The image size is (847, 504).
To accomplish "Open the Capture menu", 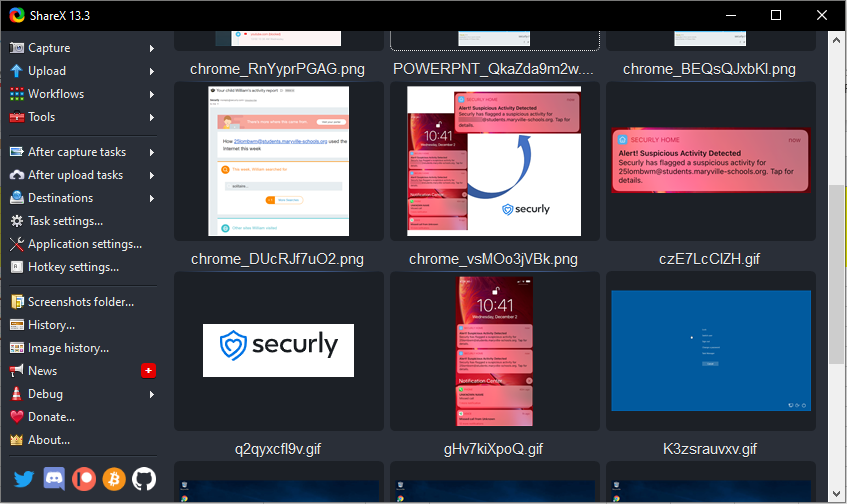I will 83,48.
